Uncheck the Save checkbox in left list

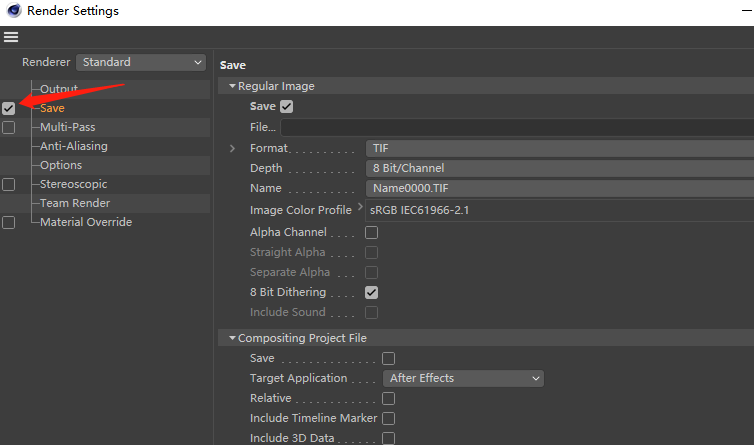[9, 108]
